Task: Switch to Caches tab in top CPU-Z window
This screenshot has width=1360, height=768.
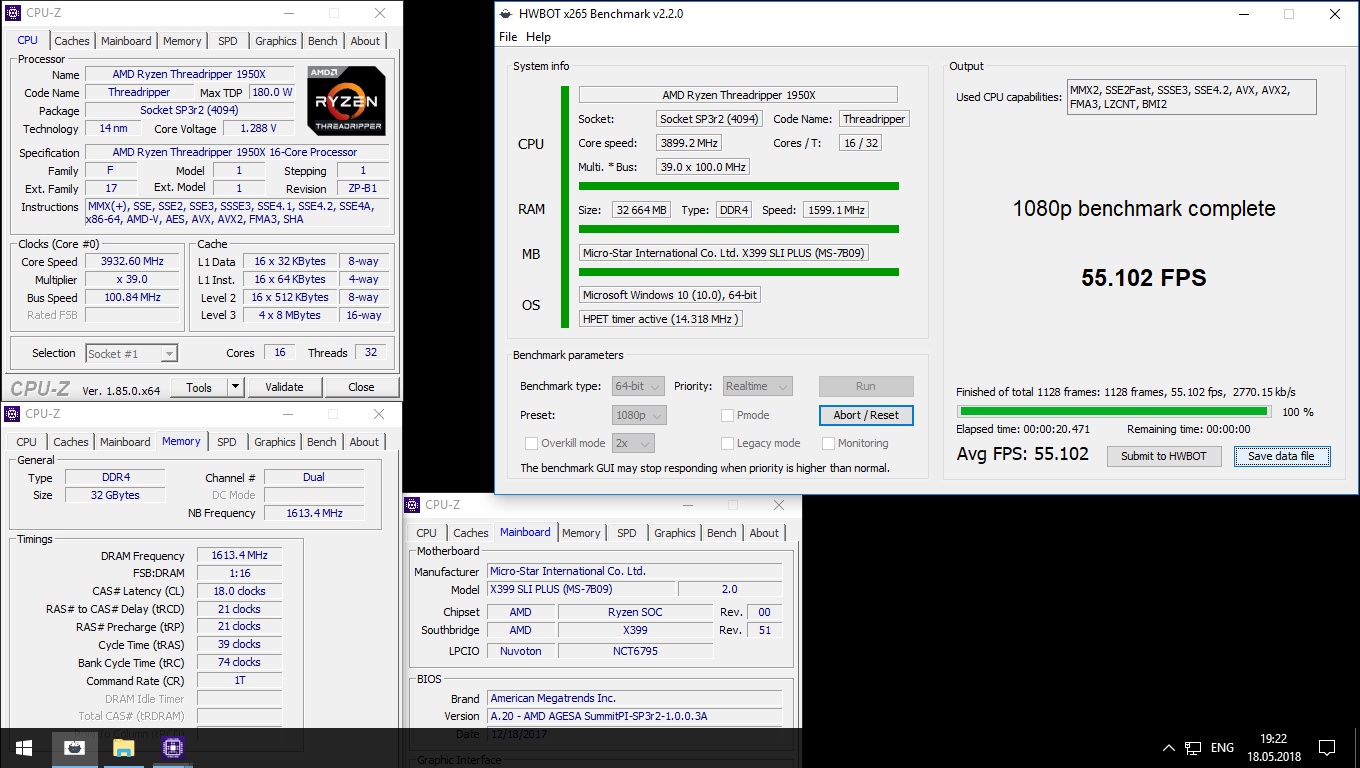Action: [72, 41]
